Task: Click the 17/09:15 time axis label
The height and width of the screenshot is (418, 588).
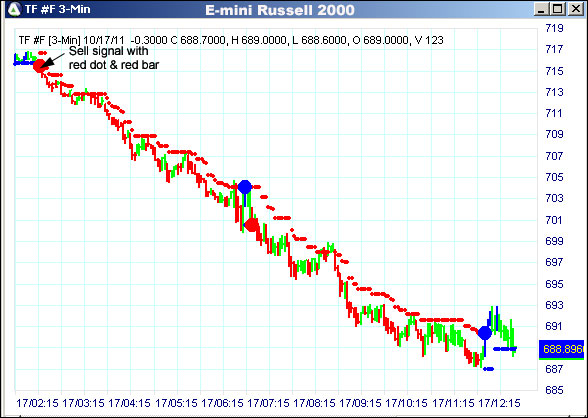Action: [360, 403]
